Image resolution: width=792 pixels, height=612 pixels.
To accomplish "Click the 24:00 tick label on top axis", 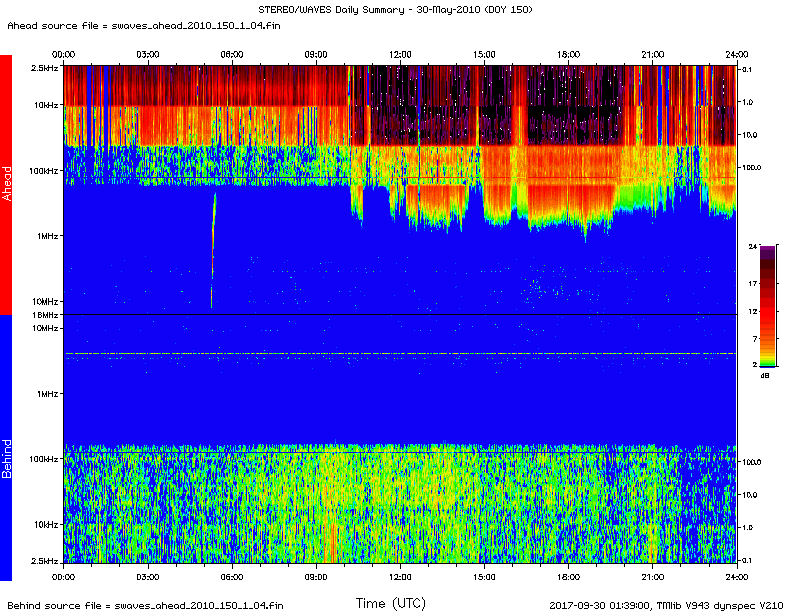I will 736,54.
